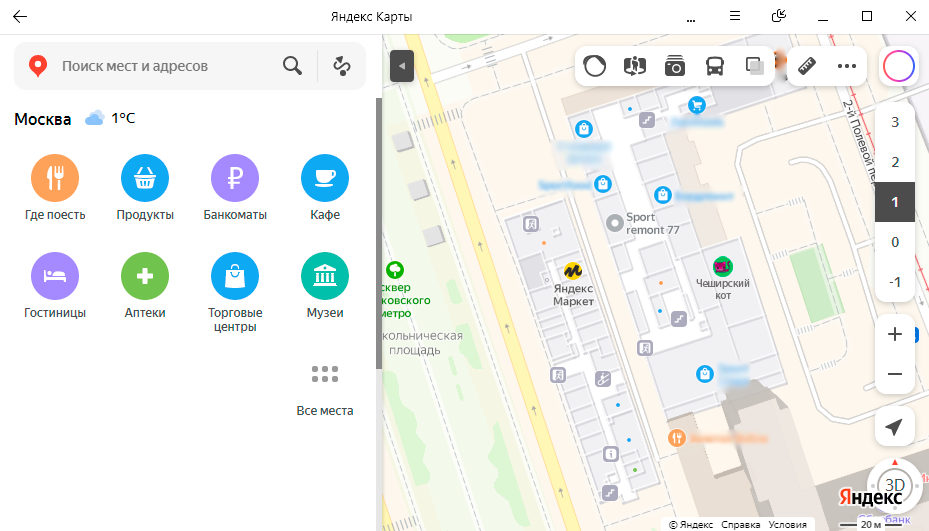Toggle the traffic layer circle icon
Screen dimensions: 929x531
tap(595, 67)
